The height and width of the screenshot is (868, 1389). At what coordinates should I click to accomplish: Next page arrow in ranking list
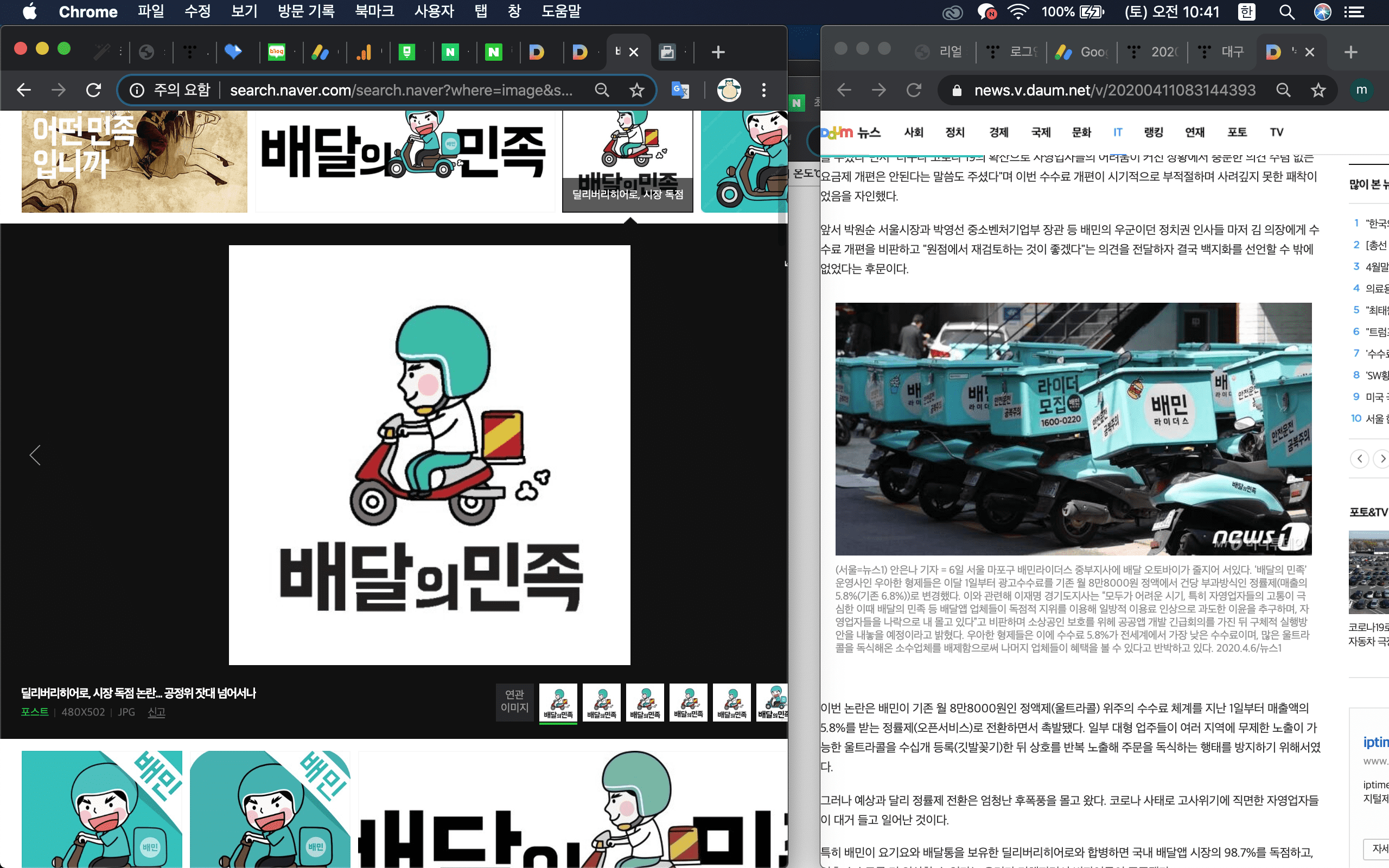1382,459
